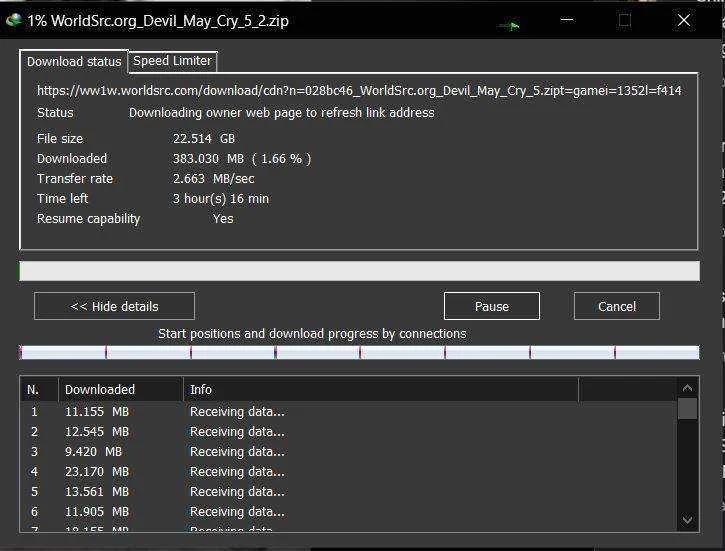The height and width of the screenshot is (551, 725).
Task: Select connection row 5 with 13.561 MB
Action: (349, 491)
